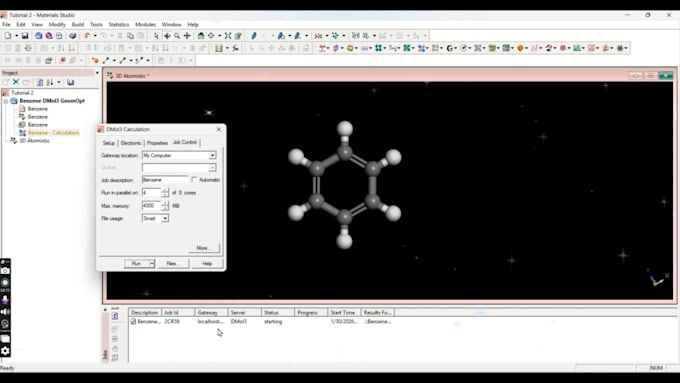Toggle the checkbox on the Benzene job row
Screen dimensions: 680x383
133,322
